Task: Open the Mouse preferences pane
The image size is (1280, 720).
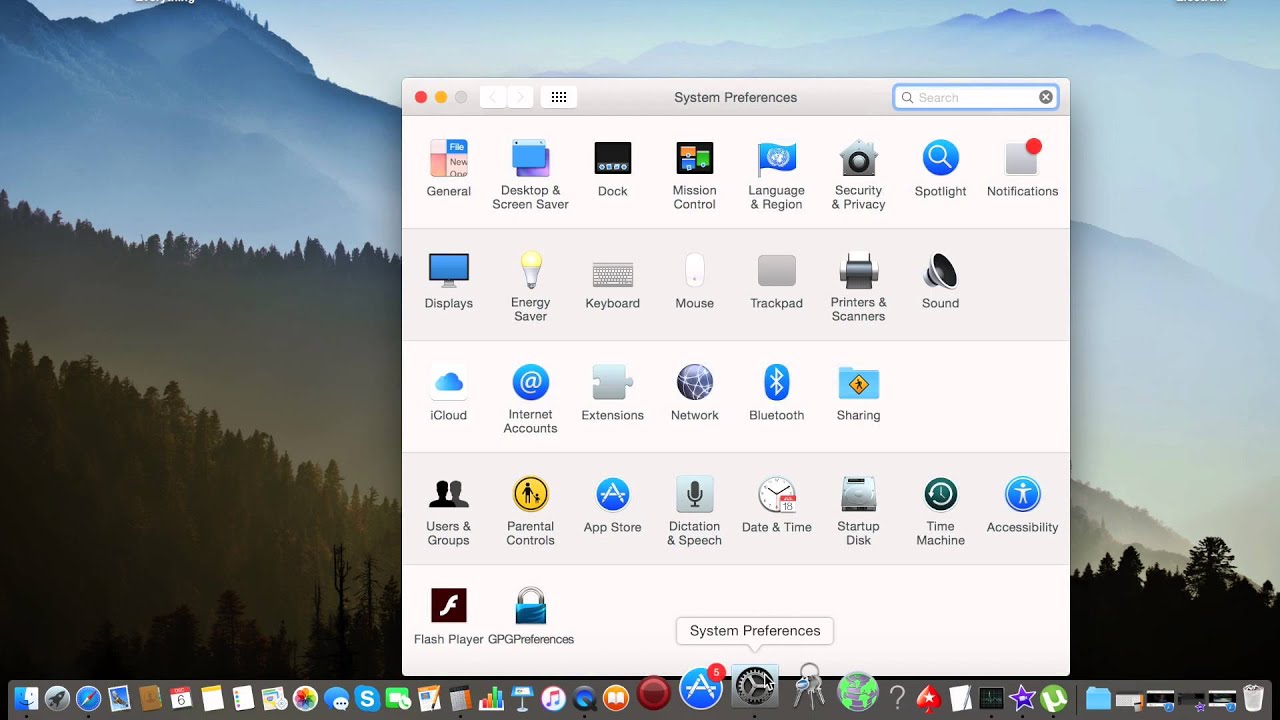Action: click(695, 281)
